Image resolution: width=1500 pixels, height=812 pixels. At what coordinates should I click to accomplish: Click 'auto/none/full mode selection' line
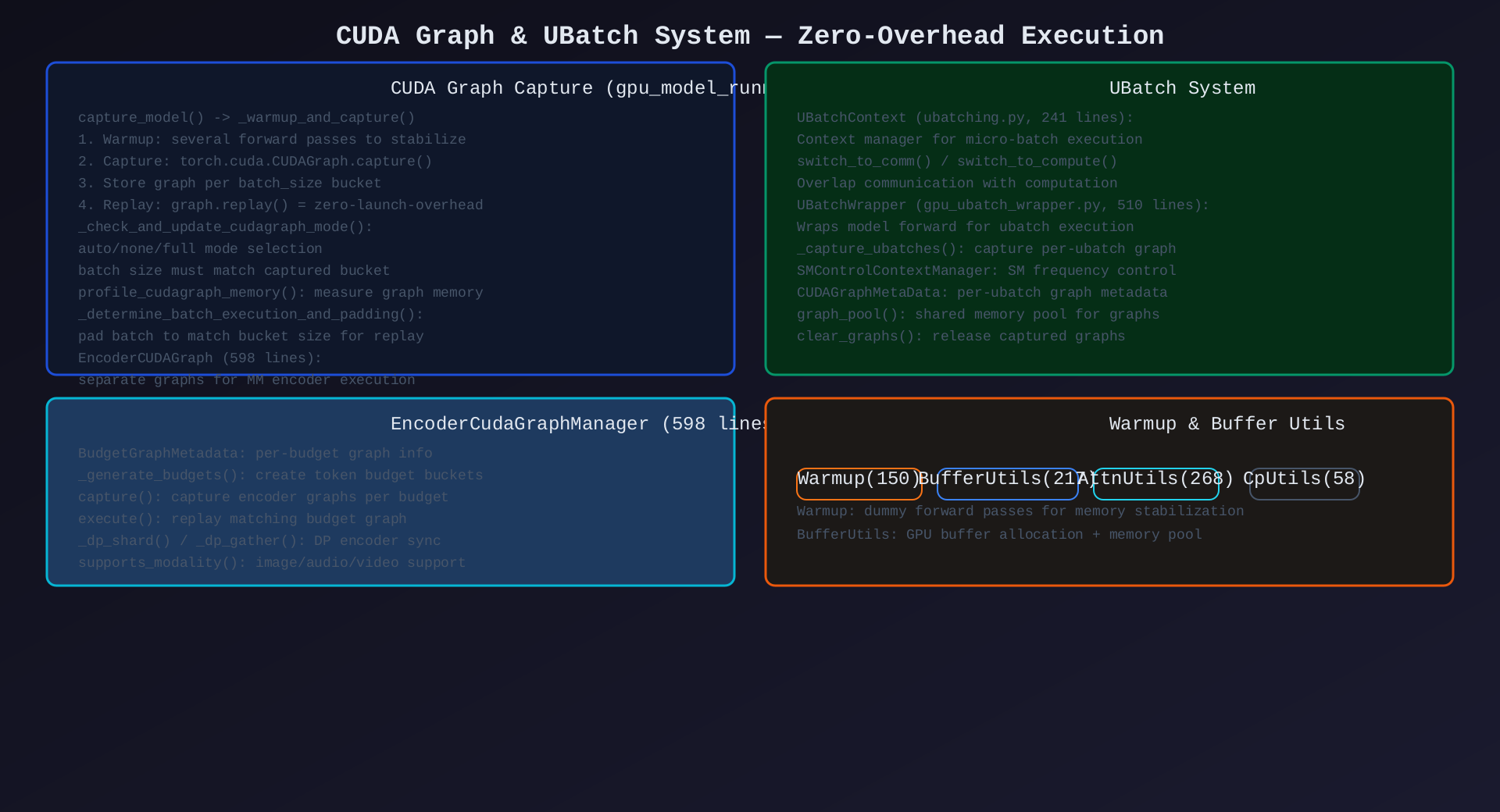click(x=200, y=249)
